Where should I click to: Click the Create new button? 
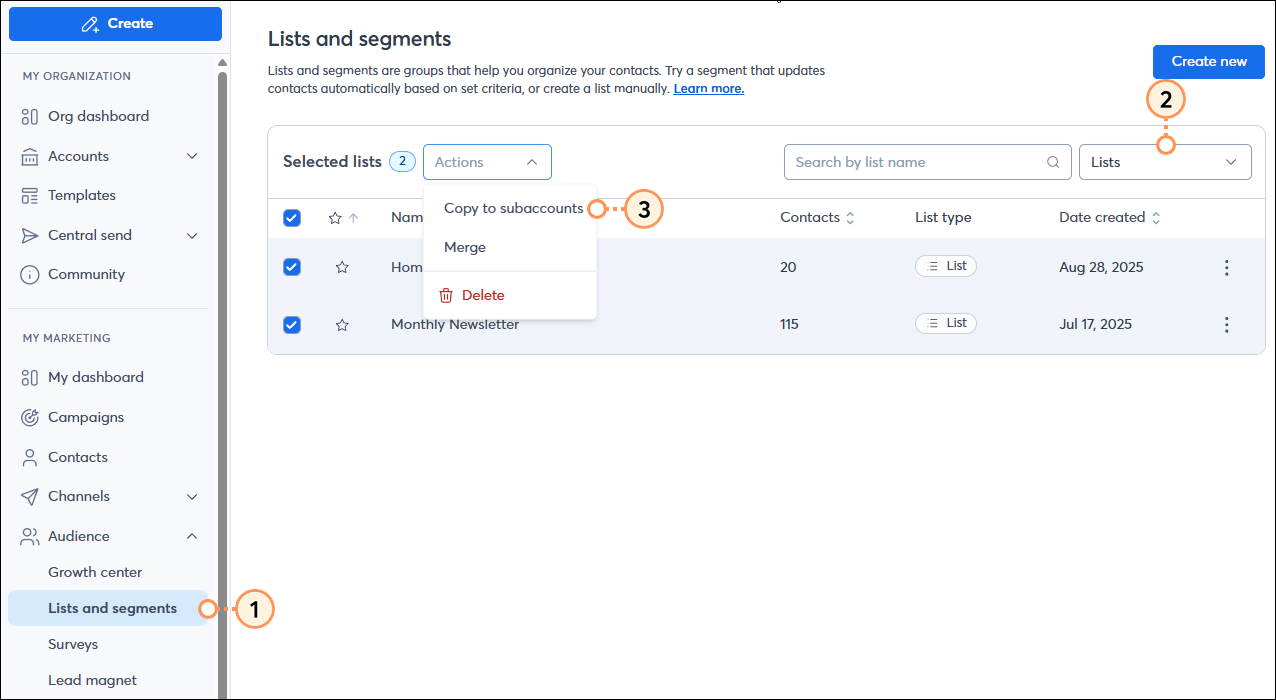pyautogui.click(x=1208, y=61)
